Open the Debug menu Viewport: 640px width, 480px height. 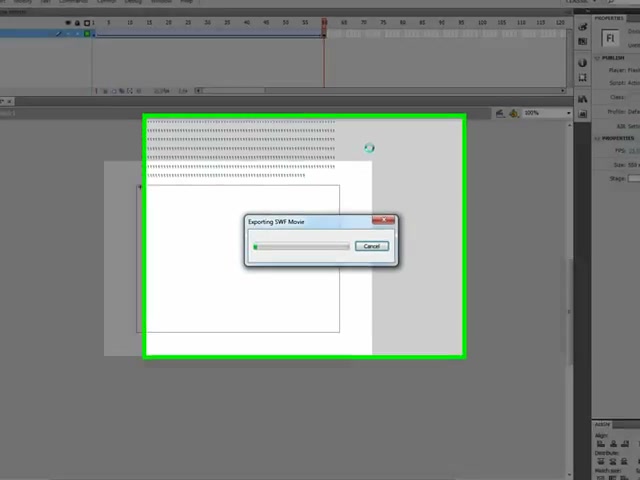pos(133,2)
